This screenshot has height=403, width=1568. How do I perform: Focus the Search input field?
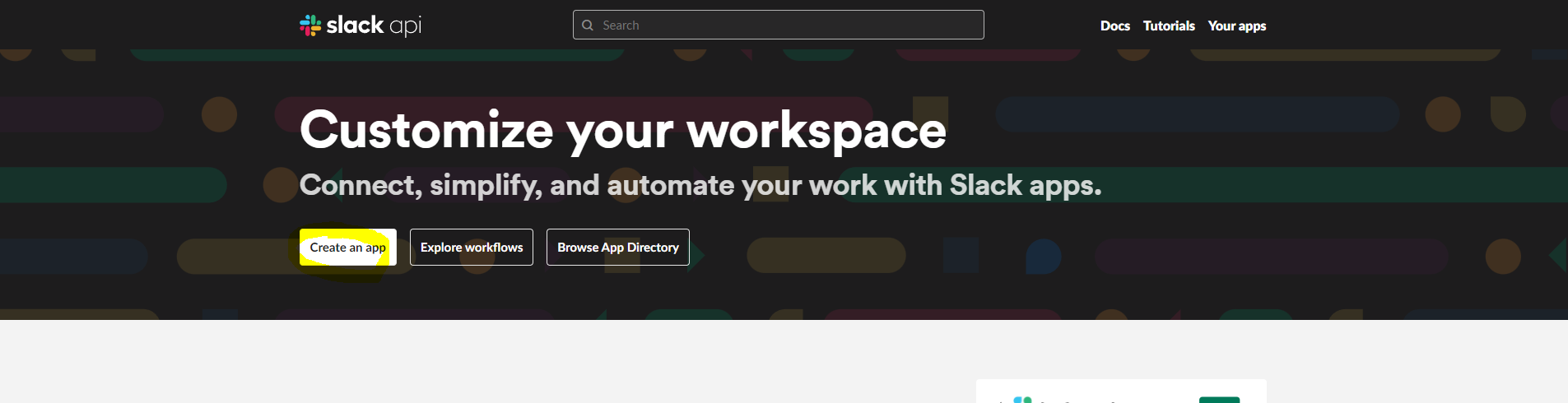[x=778, y=25]
